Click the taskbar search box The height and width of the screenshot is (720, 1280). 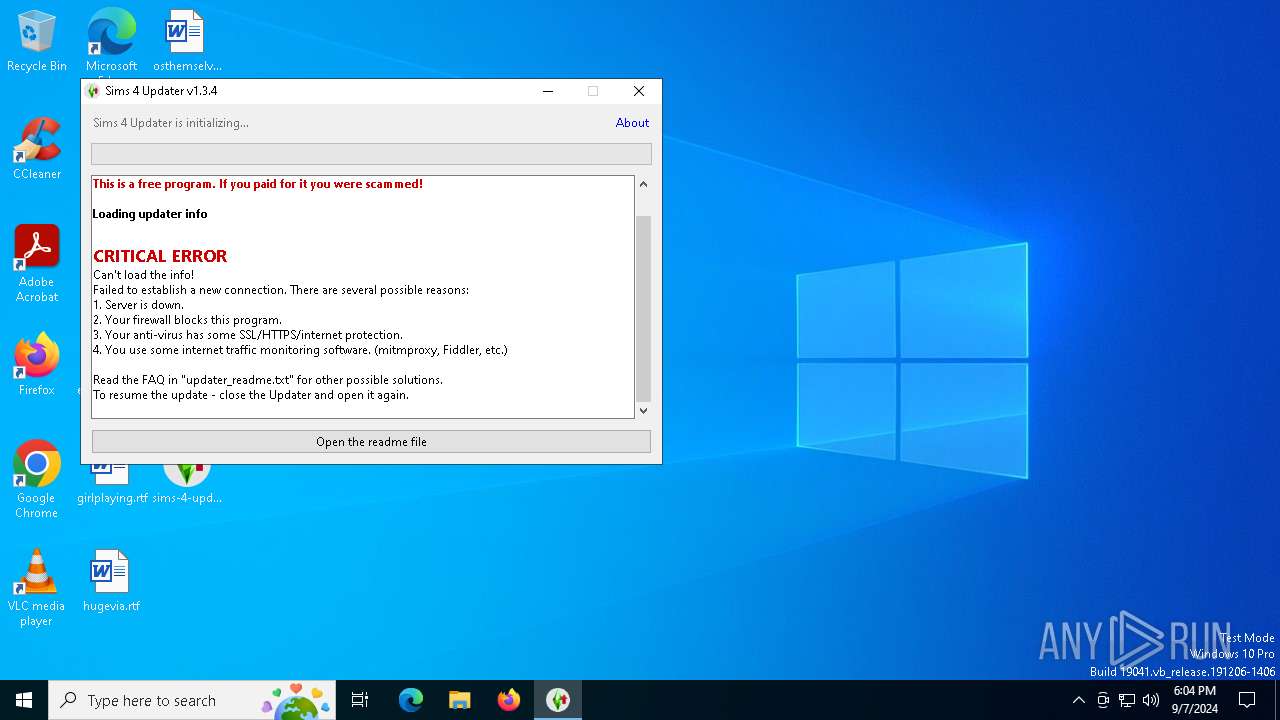[192, 700]
